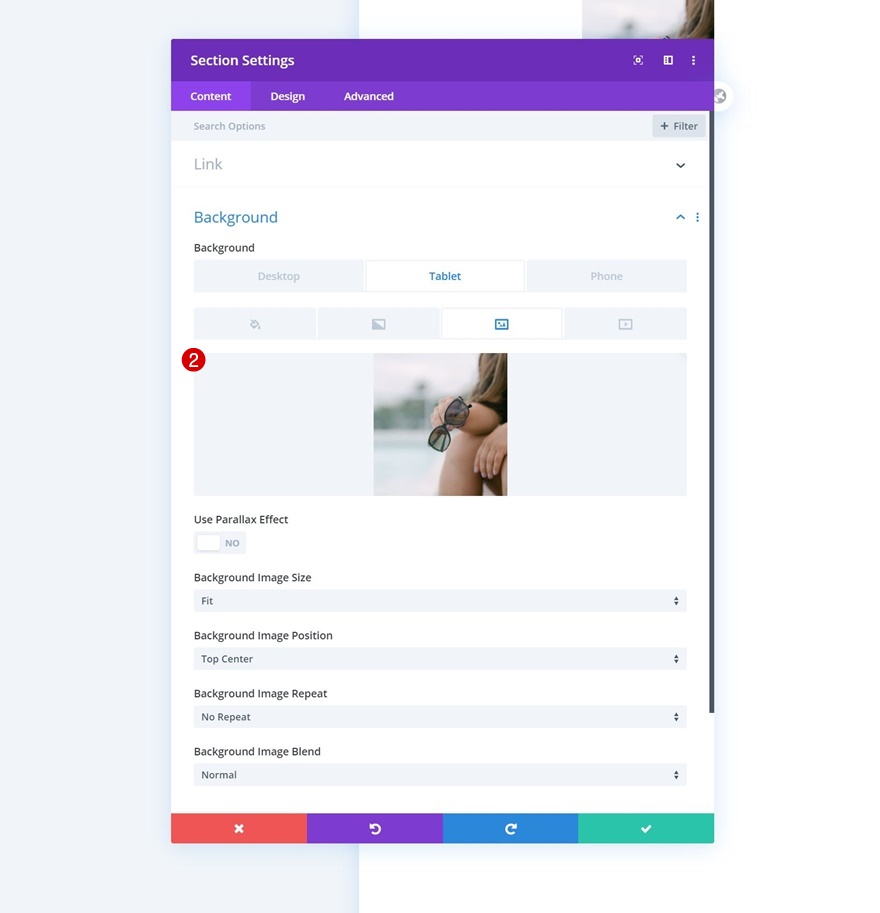Click the undo button in footer

tap(375, 828)
